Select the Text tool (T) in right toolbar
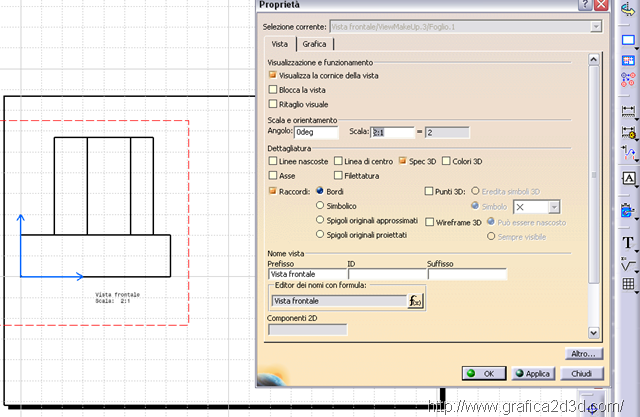Image resolution: width=640 pixels, height=417 pixels. coord(628,243)
